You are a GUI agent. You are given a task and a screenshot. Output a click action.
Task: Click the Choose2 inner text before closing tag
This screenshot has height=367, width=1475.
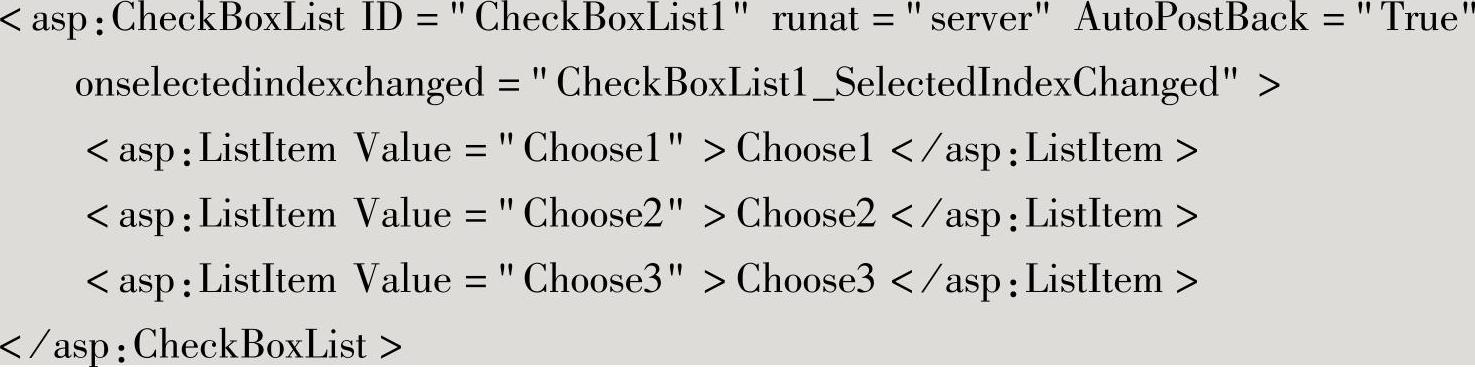[x=805, y=214]
